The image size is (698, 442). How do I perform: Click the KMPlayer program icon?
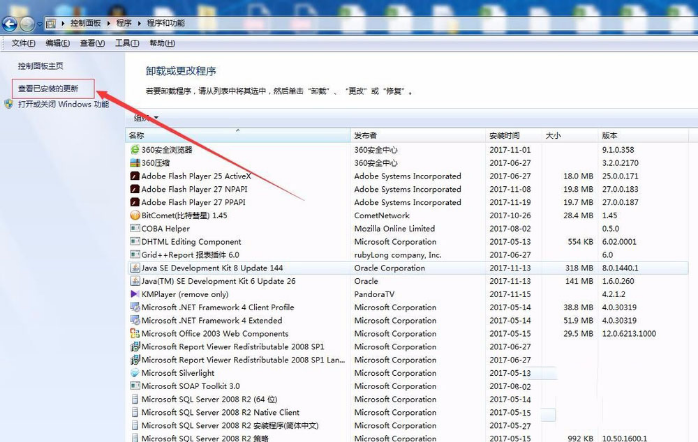(x=135, y=294)
